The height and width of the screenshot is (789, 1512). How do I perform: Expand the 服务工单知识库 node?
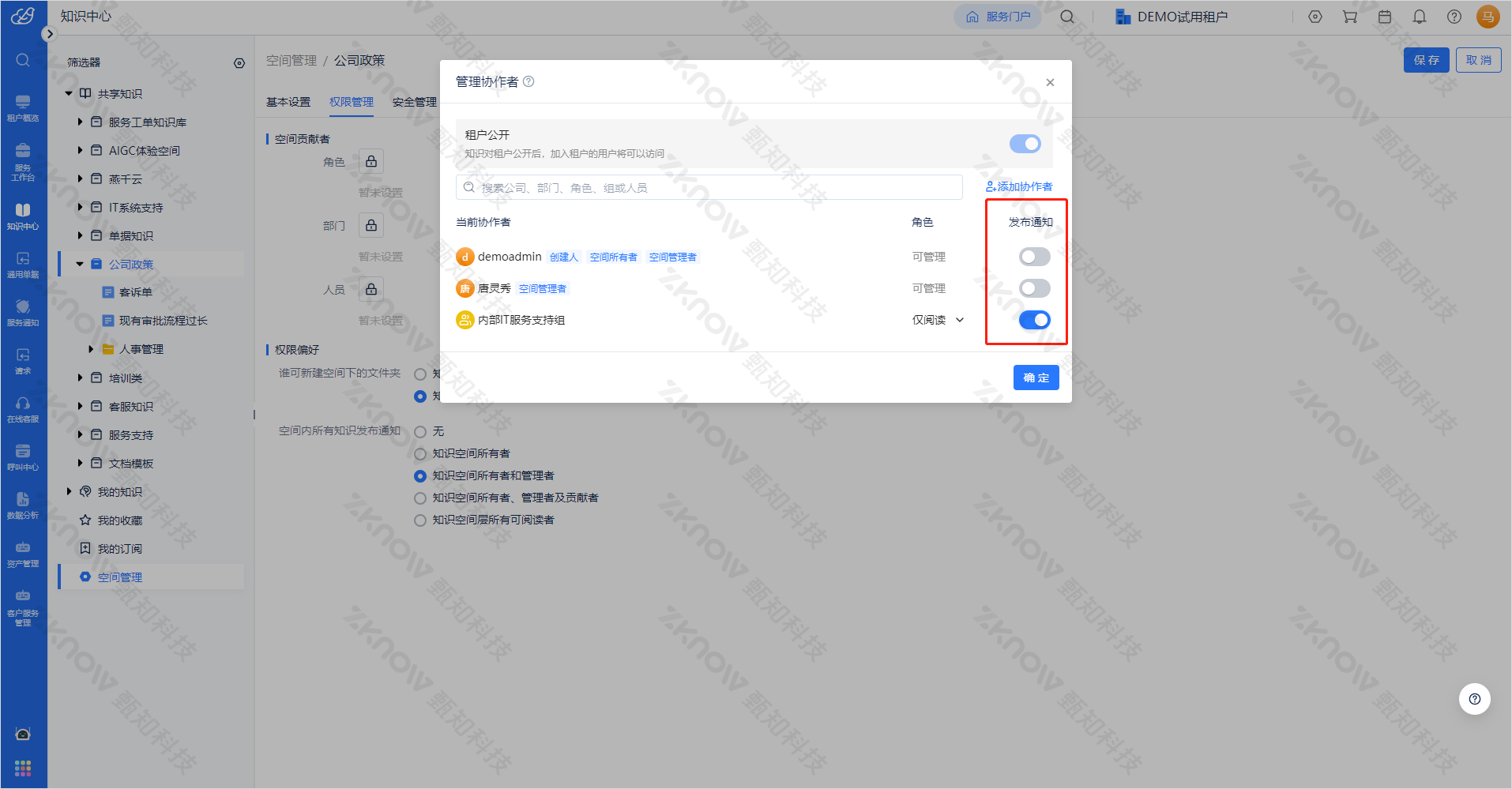[80, 122]
